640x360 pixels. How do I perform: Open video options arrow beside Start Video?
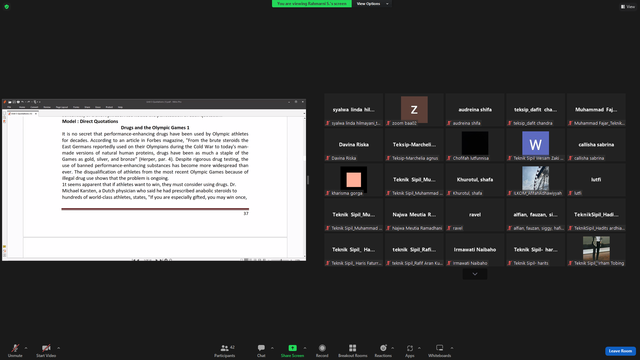pyautogui.click(x=58, y=348)
